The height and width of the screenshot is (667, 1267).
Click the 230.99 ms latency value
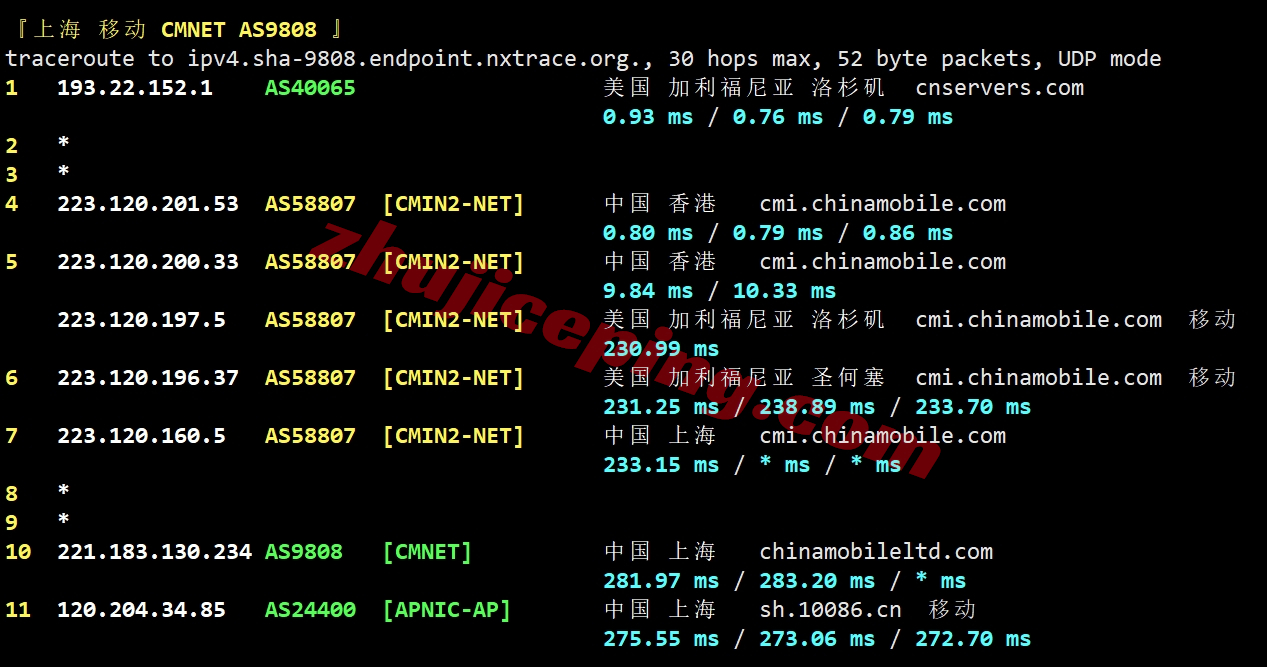click(x=661, y=349)
